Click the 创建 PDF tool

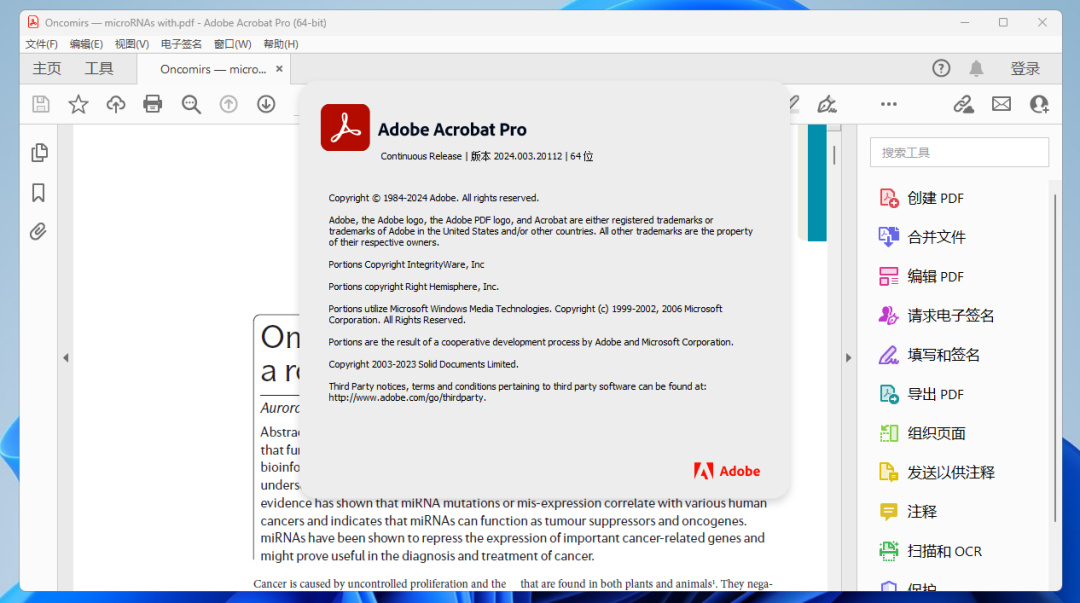tap(922, 198)
